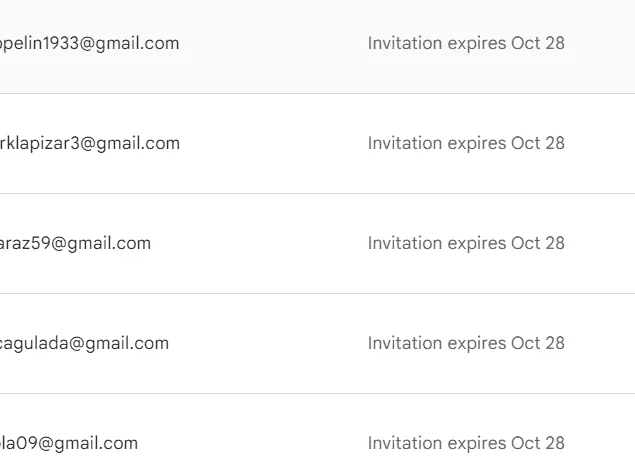Click invitation expiry text in rklapizar3 row

466,143
